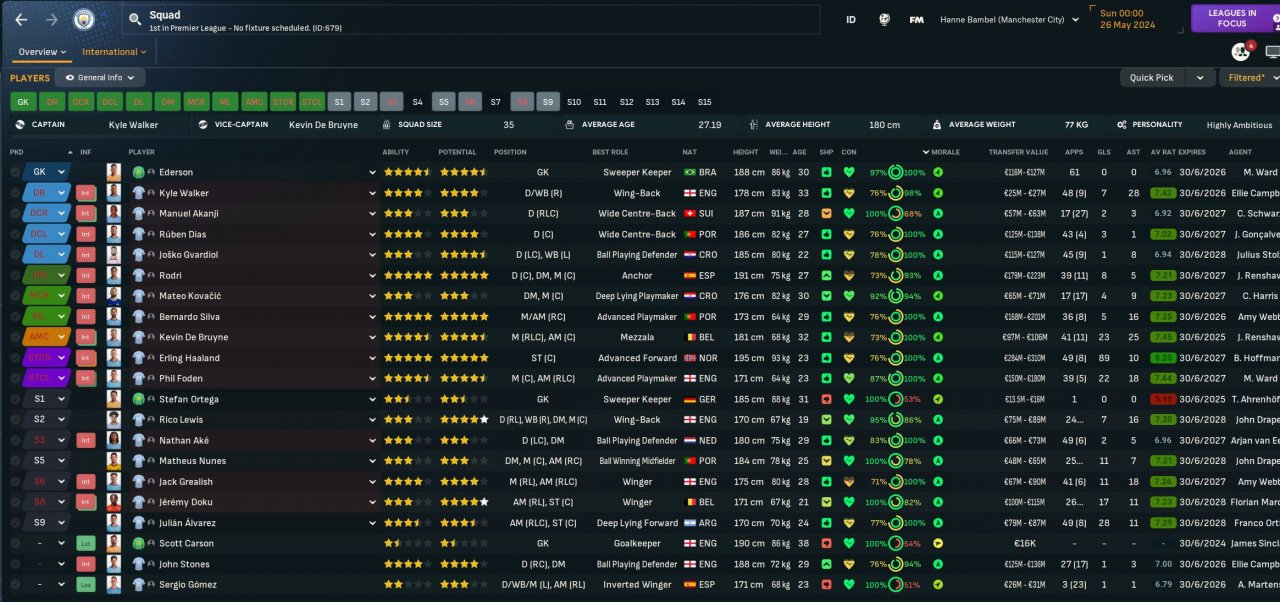This screenshot has width=1280, height=602.
Task: Select the green STCR position filter chip
Action: 284,102
